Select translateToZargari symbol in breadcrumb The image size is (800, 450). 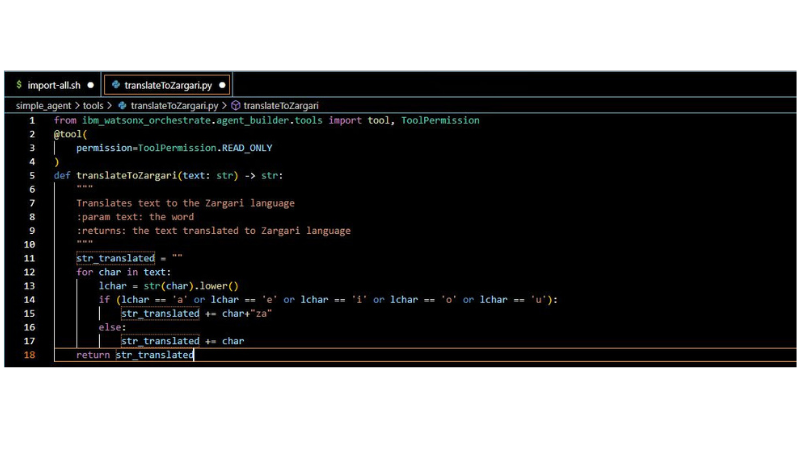[281, 105]
